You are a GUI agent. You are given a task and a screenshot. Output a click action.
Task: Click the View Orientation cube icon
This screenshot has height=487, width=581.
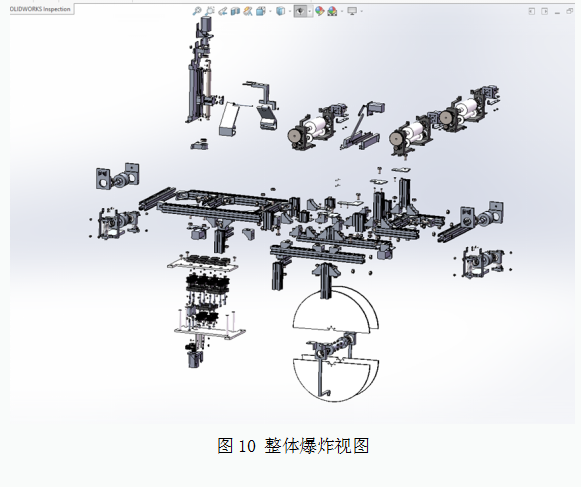pos(260,11)
